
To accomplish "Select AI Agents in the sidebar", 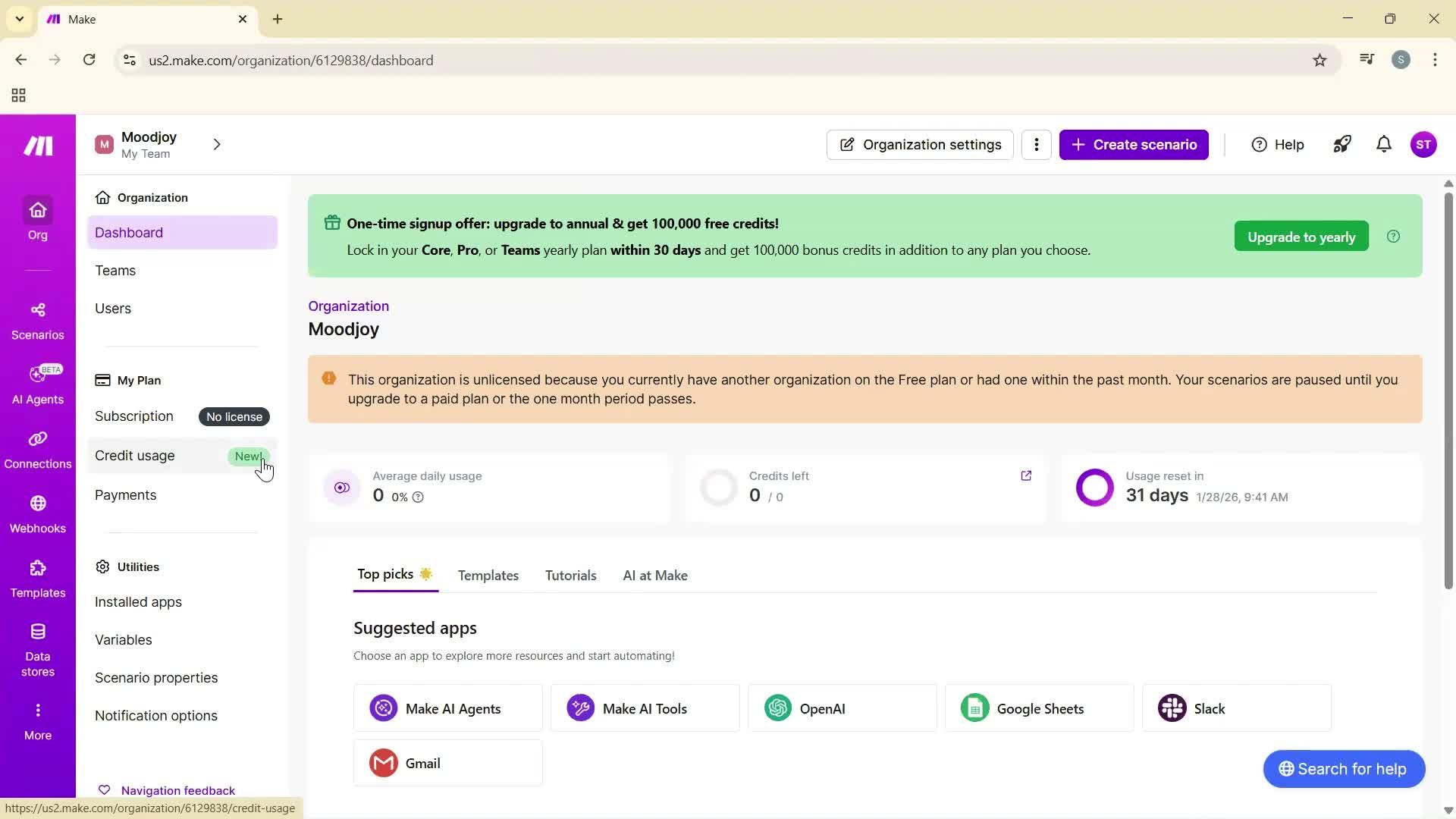I will 37,384.
